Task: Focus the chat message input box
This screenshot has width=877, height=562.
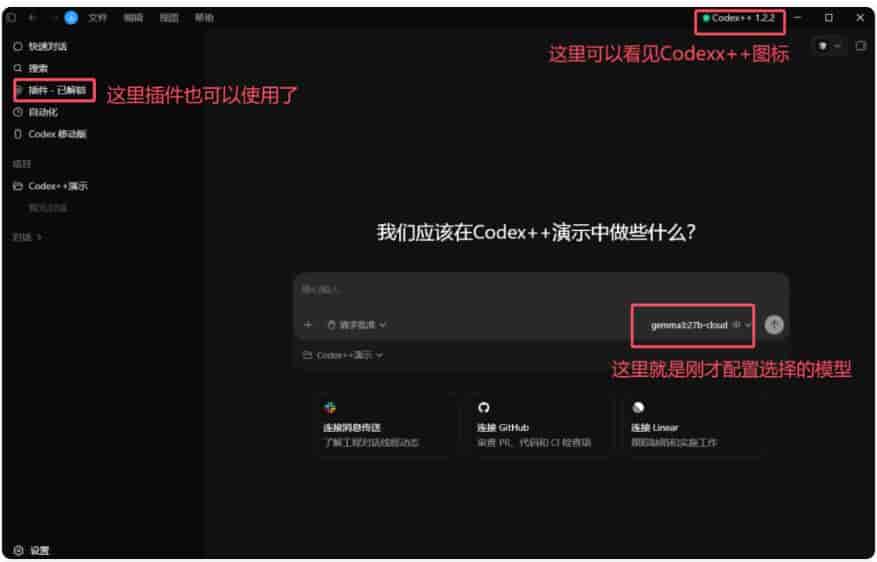Action: click(541, 290)
